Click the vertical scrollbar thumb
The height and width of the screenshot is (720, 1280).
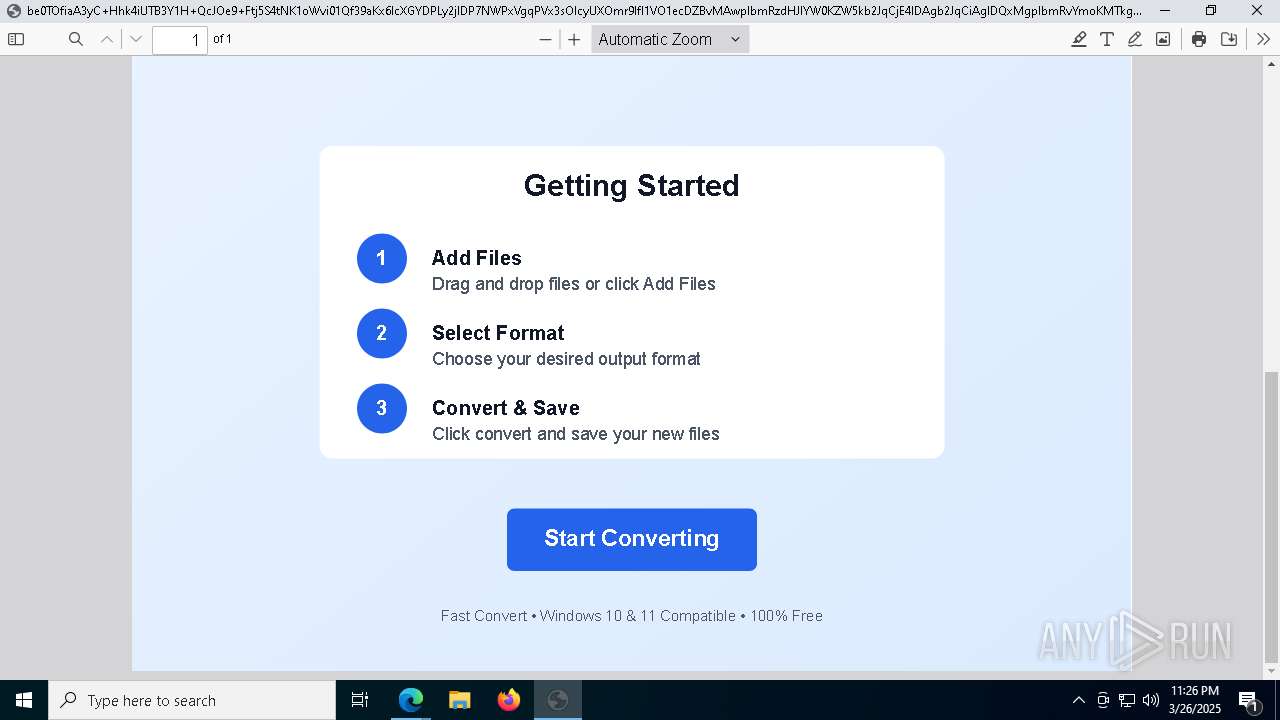coord(1271,517)
